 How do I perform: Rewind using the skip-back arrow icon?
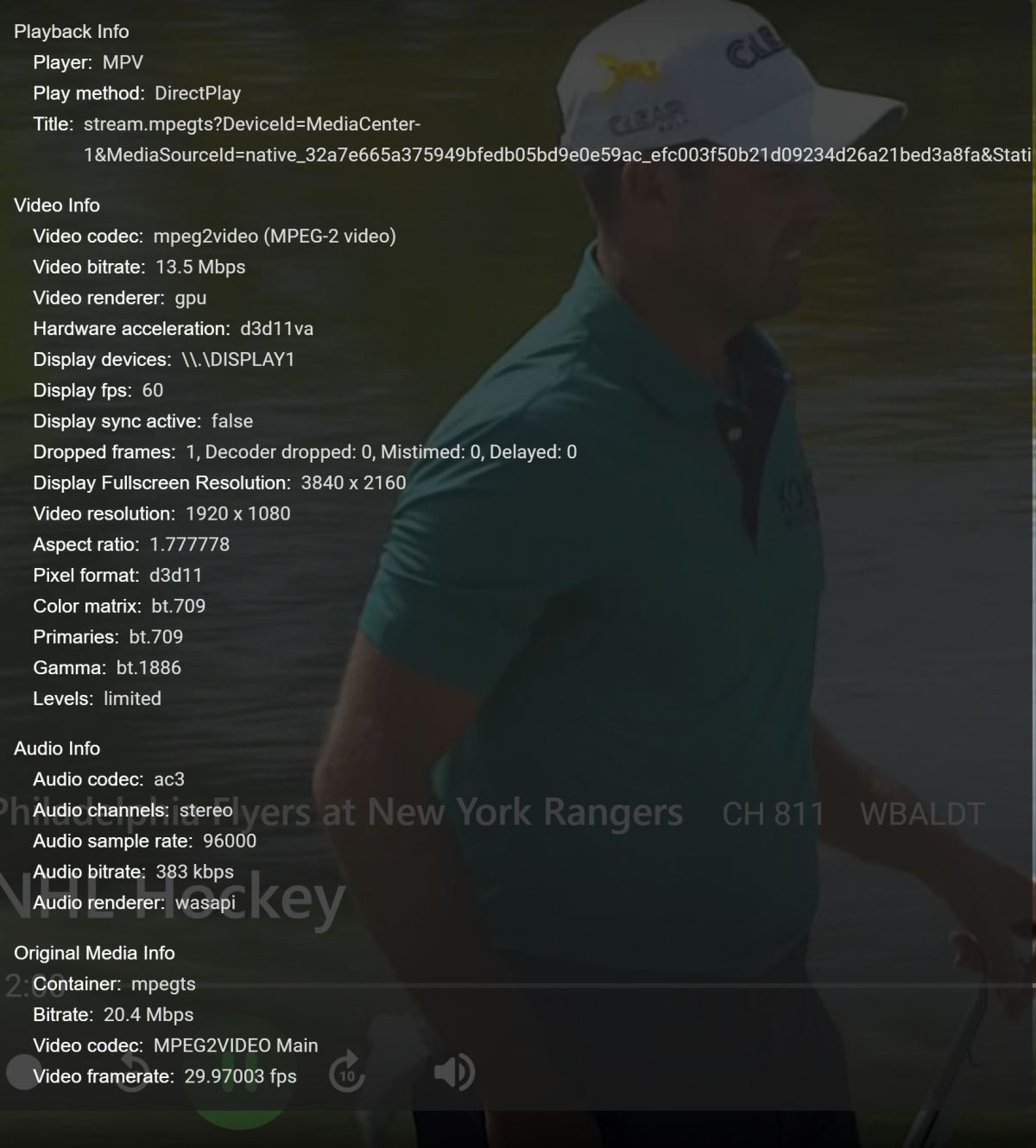point(133,1071)
